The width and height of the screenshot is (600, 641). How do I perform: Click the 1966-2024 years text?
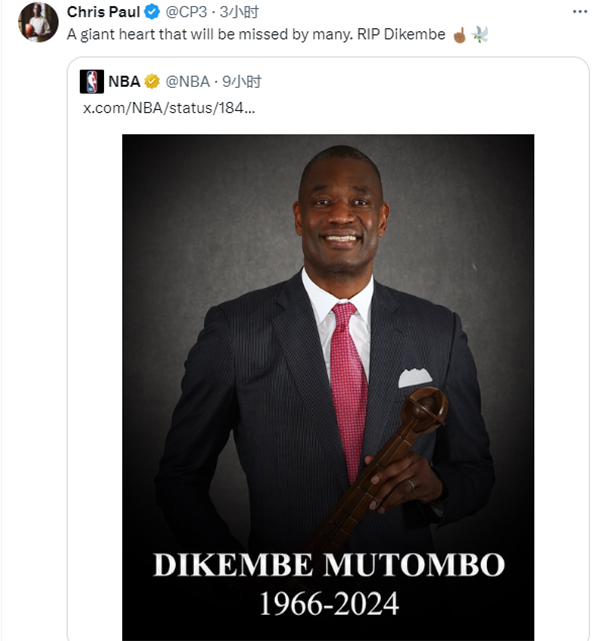328,603
